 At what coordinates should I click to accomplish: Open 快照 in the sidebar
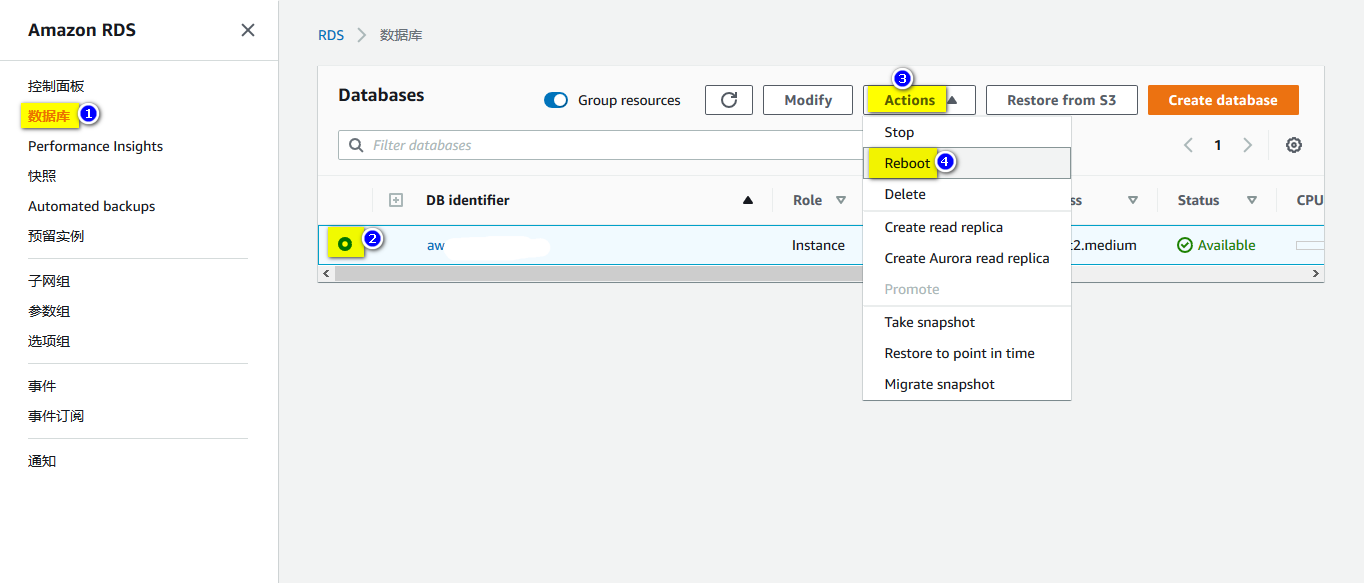42,176
